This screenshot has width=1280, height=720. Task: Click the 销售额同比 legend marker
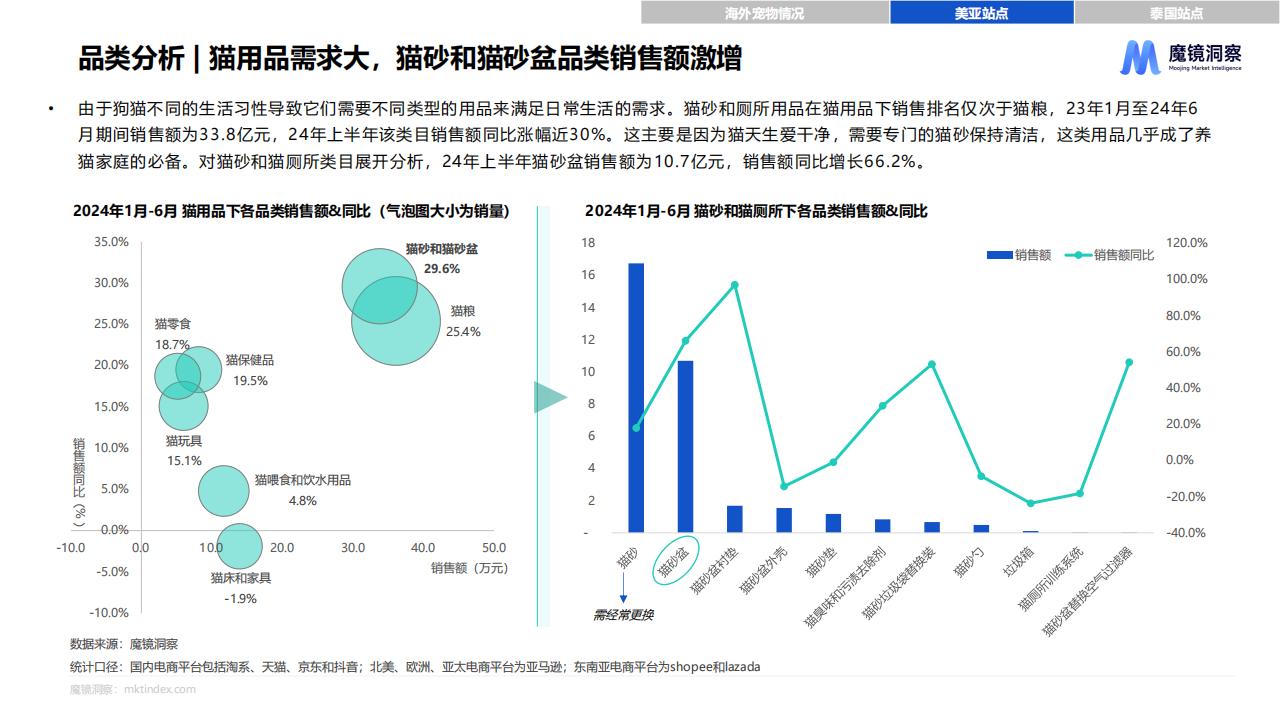[x=1077, y=255]
